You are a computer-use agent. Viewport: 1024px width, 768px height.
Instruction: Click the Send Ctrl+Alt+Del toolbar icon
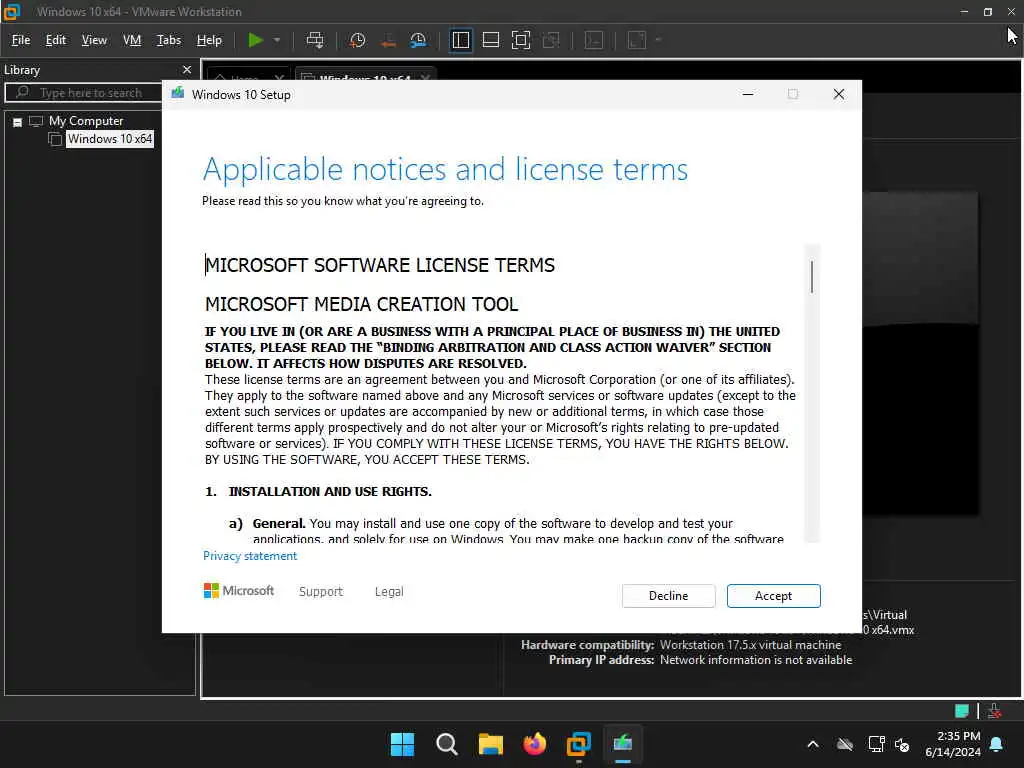315,40
